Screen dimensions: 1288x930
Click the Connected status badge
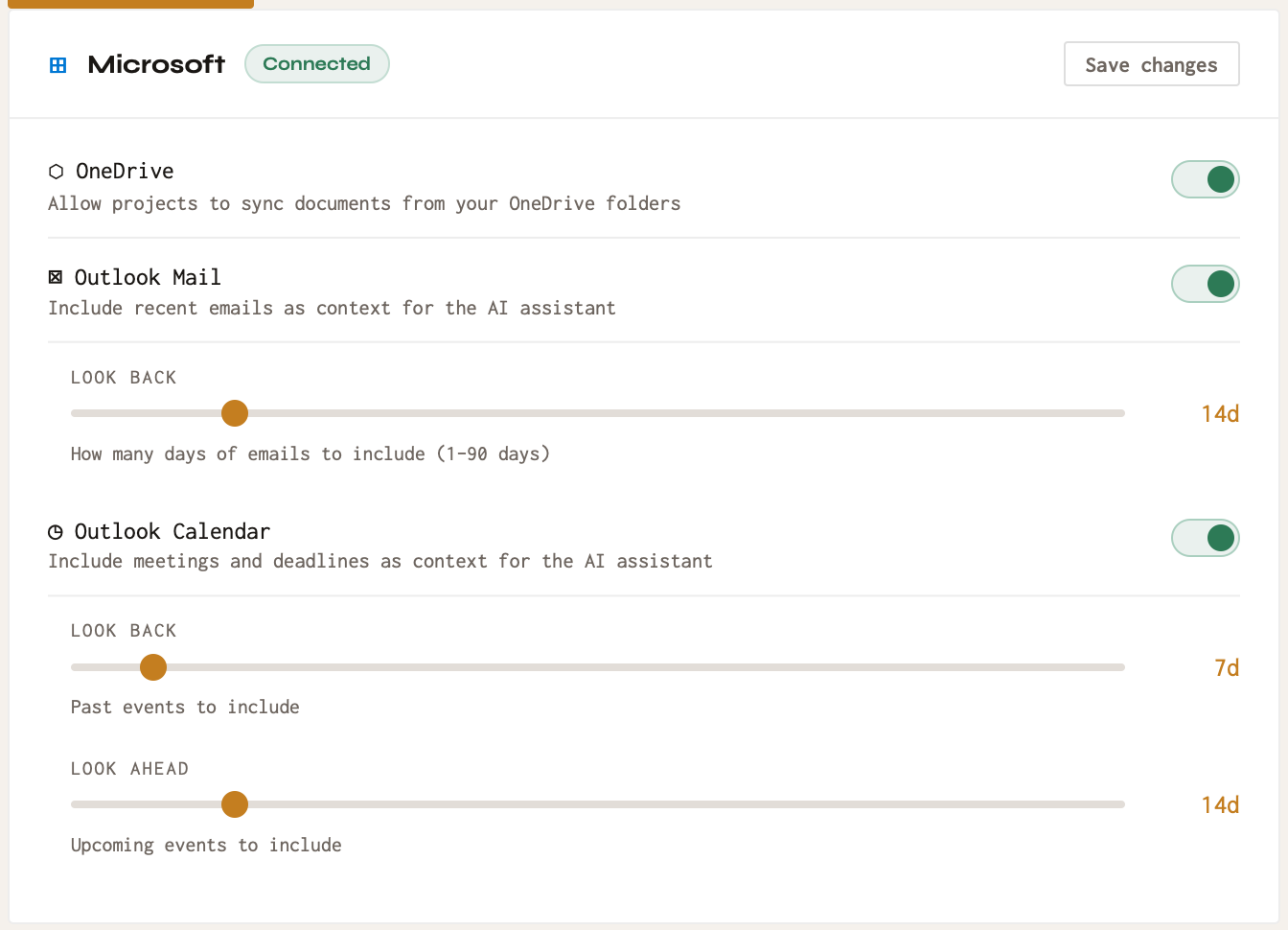317,63
